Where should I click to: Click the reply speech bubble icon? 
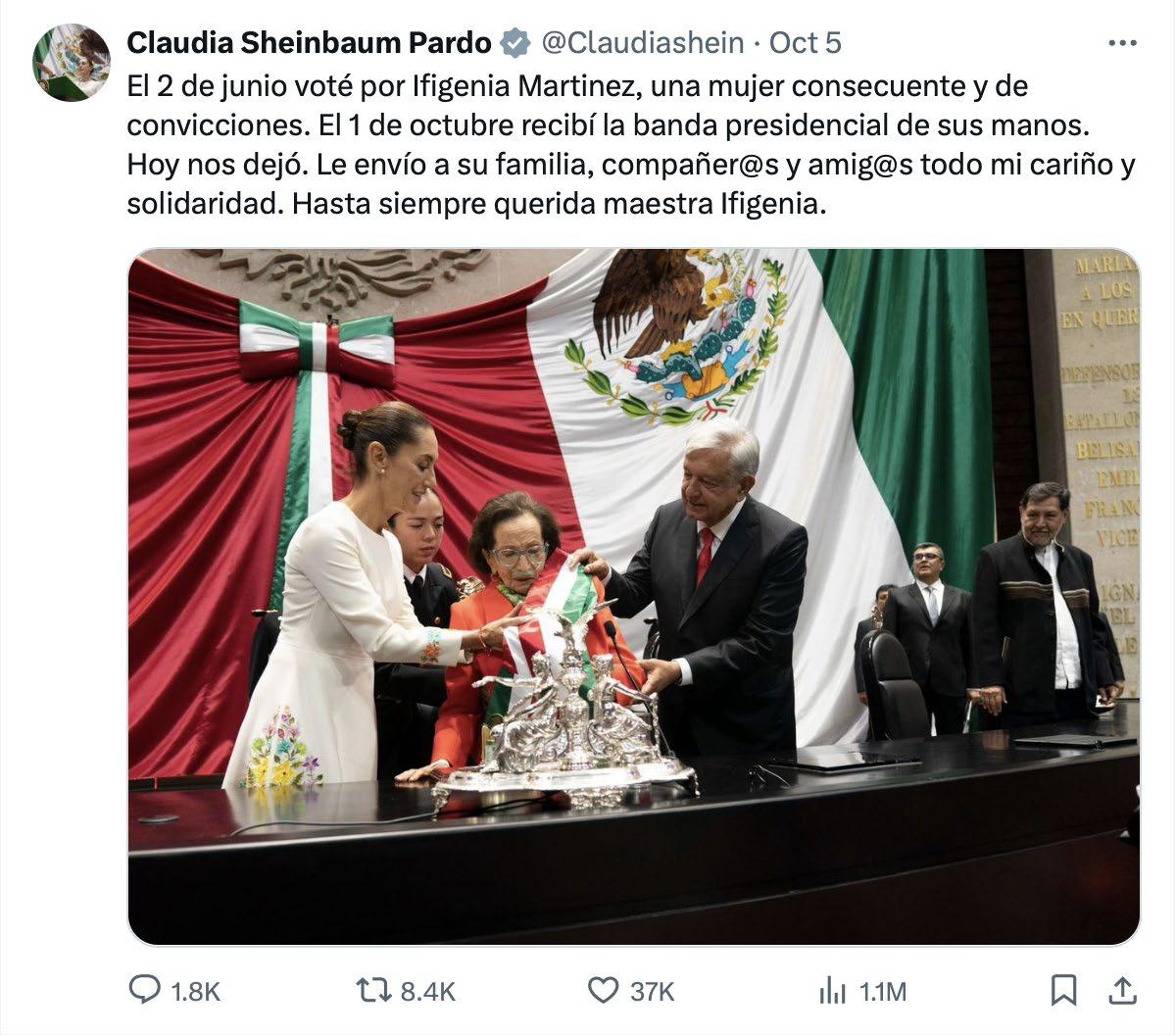[x=145, y=990]
